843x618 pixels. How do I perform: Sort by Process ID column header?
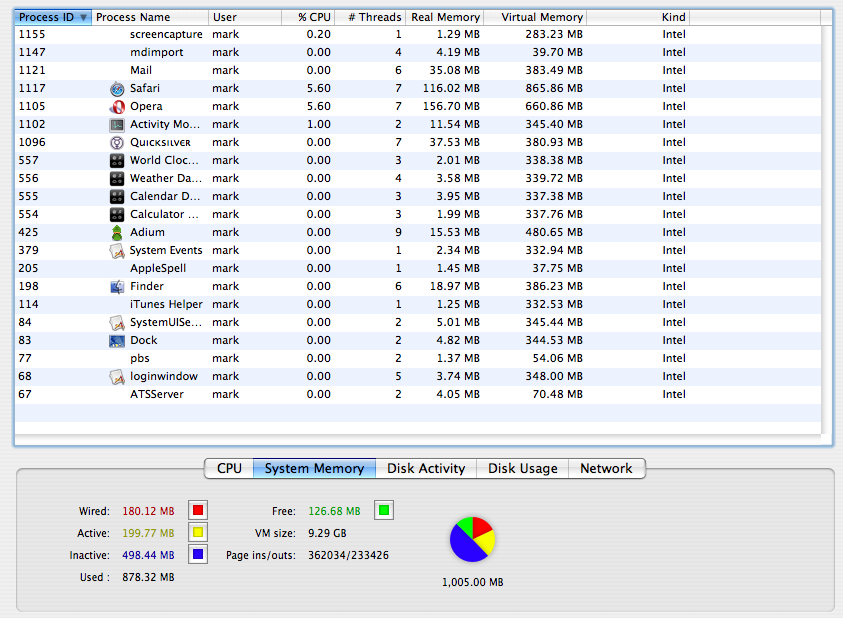tap(53, 17)
